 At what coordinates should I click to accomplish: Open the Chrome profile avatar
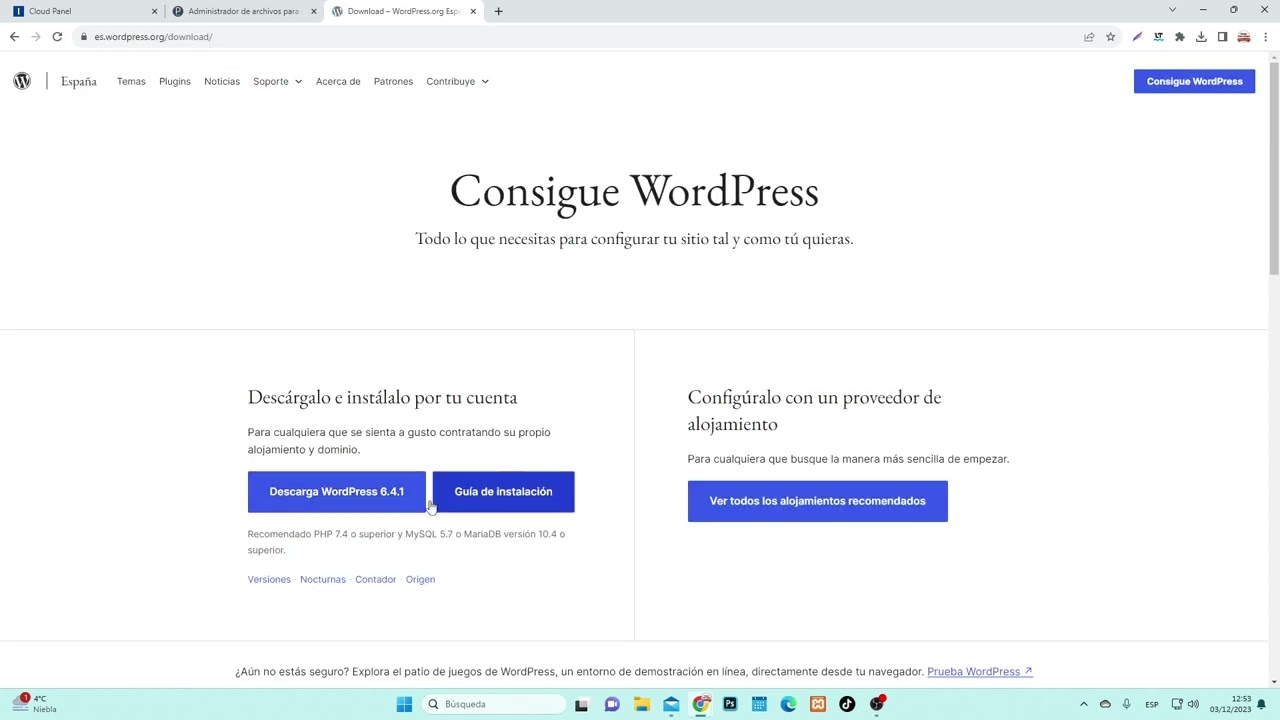pos(1244,37)
